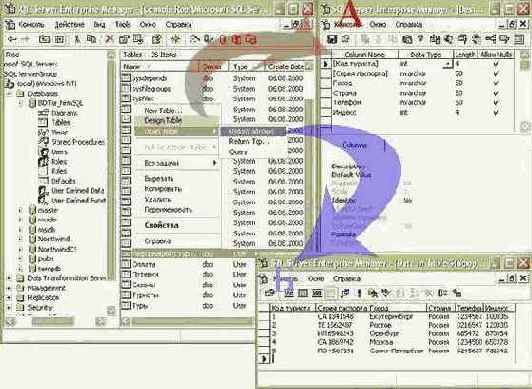
Task: Expand the msdb database node
Action: click(x=20, y=230)
